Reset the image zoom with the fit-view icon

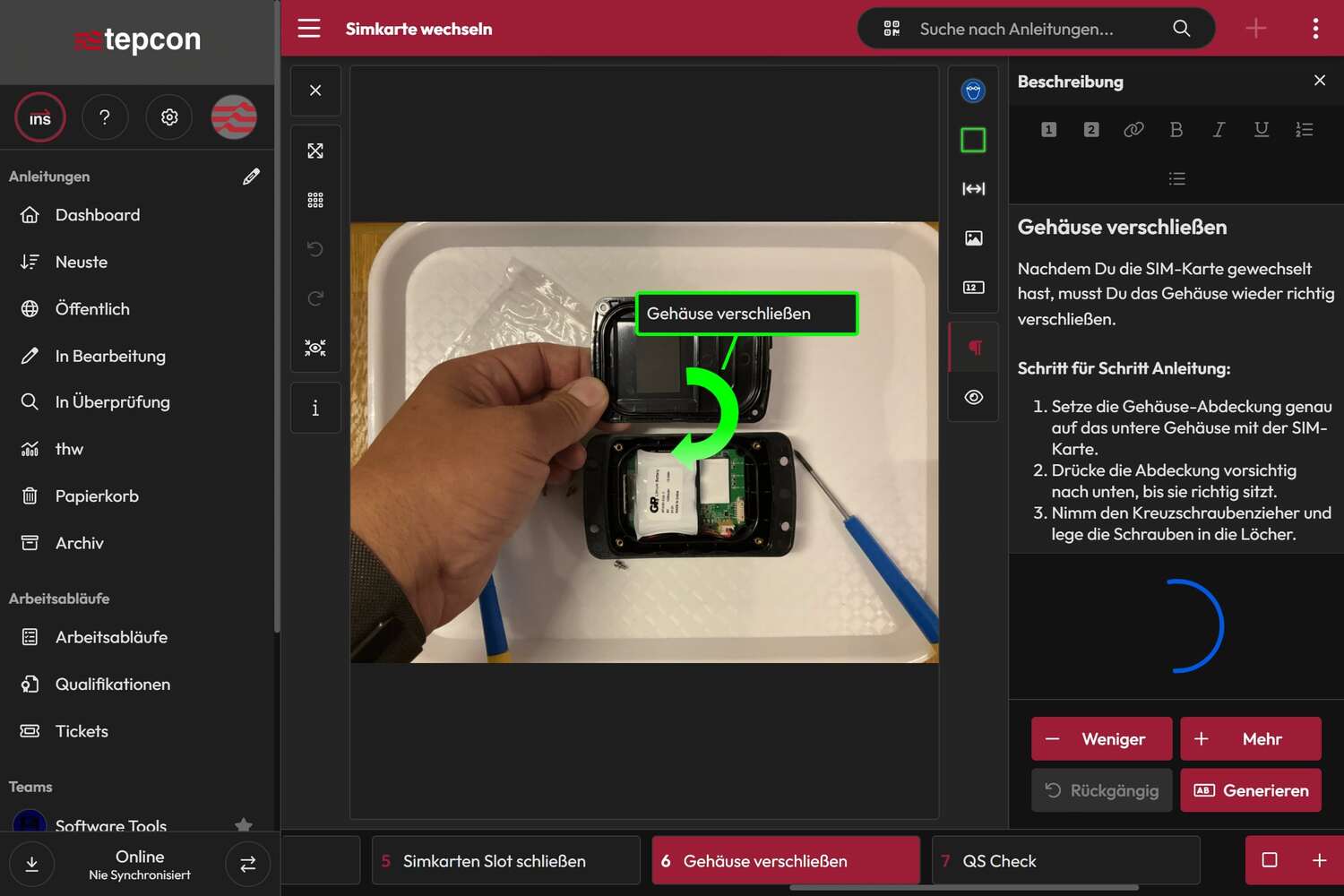click(x=314, y=348)
